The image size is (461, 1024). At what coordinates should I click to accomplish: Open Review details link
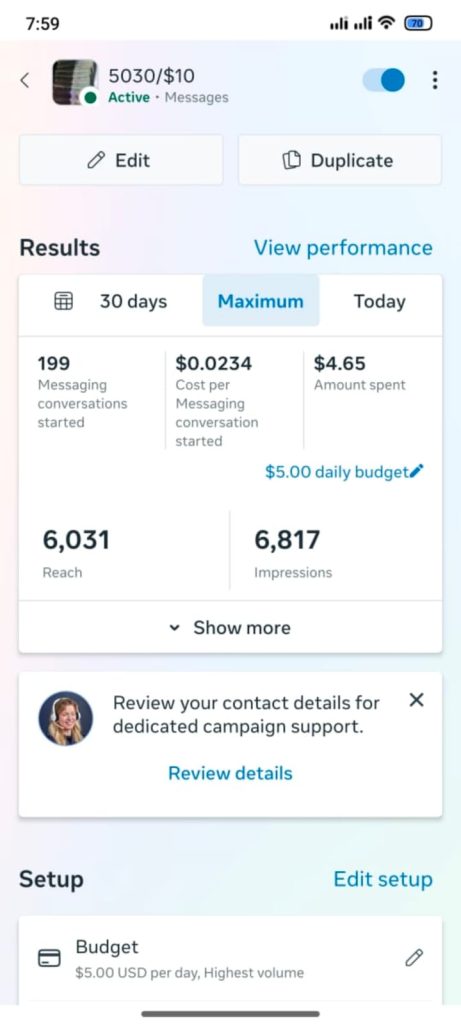click(x=230, y=773)
